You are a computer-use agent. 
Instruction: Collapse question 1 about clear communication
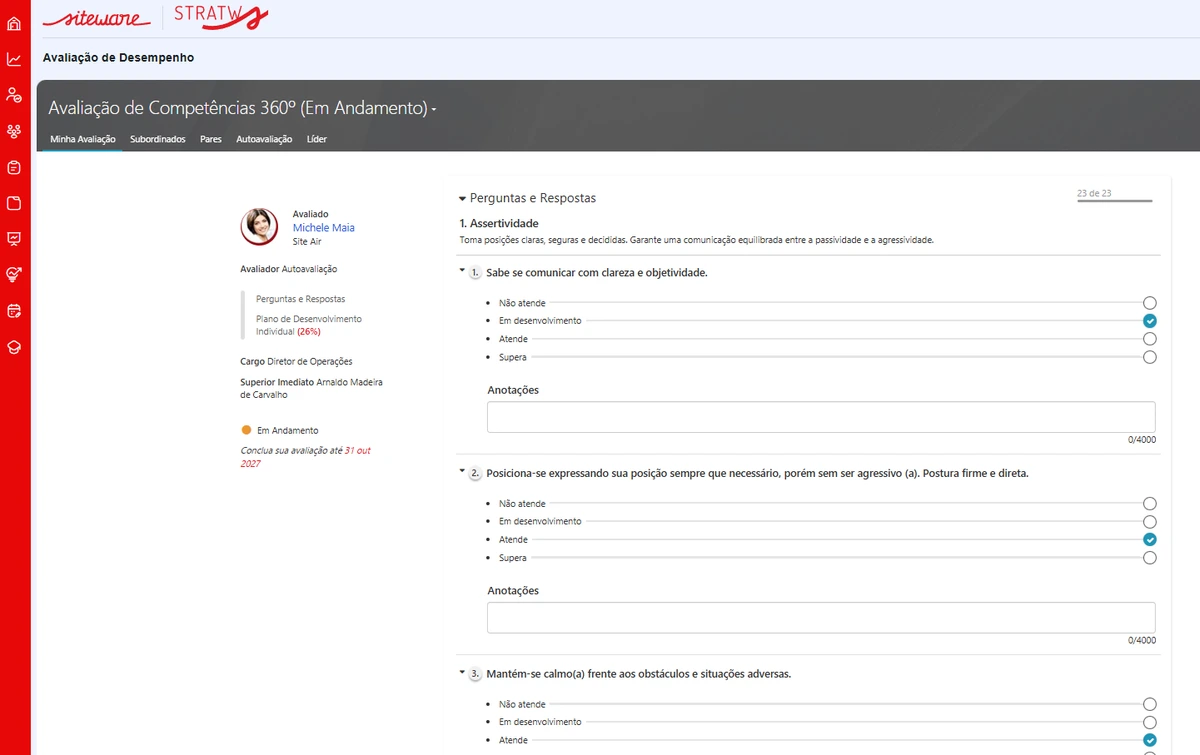click(462, 271)
